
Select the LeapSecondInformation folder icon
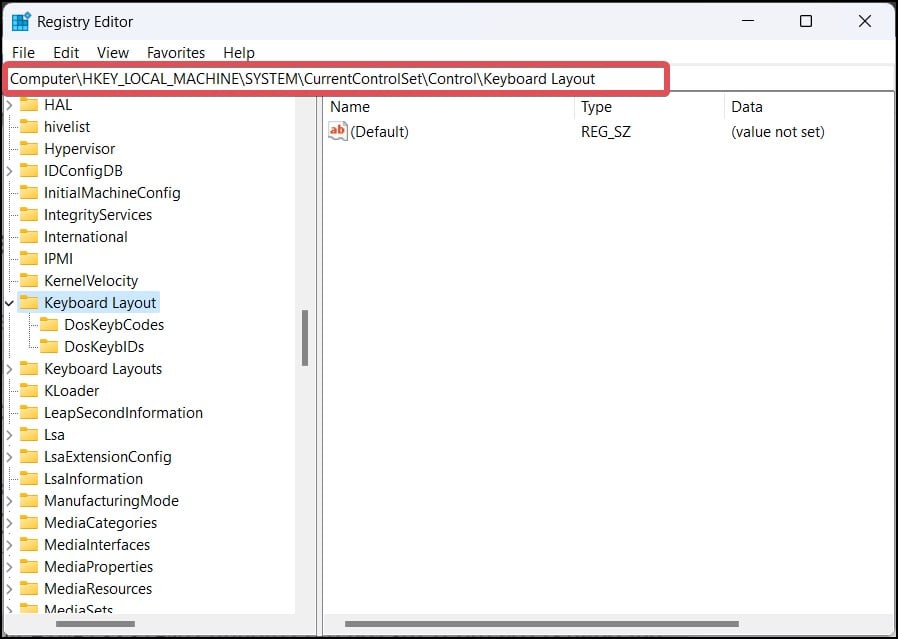[x=29, y=413]
